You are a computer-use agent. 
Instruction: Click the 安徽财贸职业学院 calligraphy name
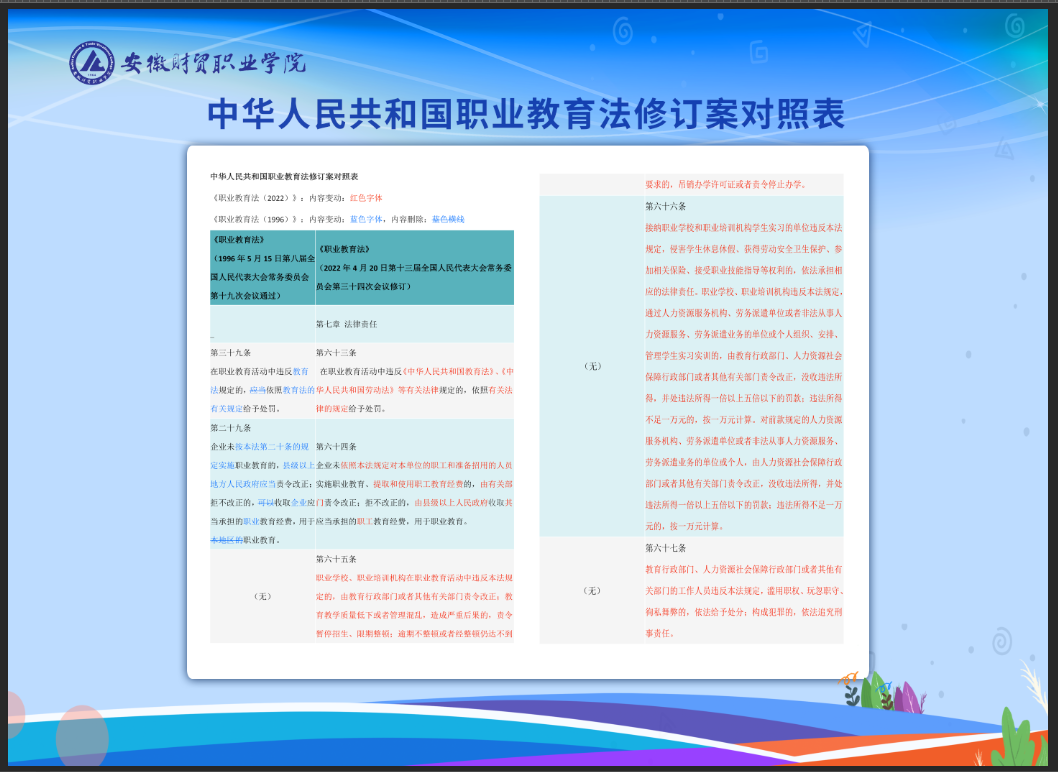pos(213,64)
